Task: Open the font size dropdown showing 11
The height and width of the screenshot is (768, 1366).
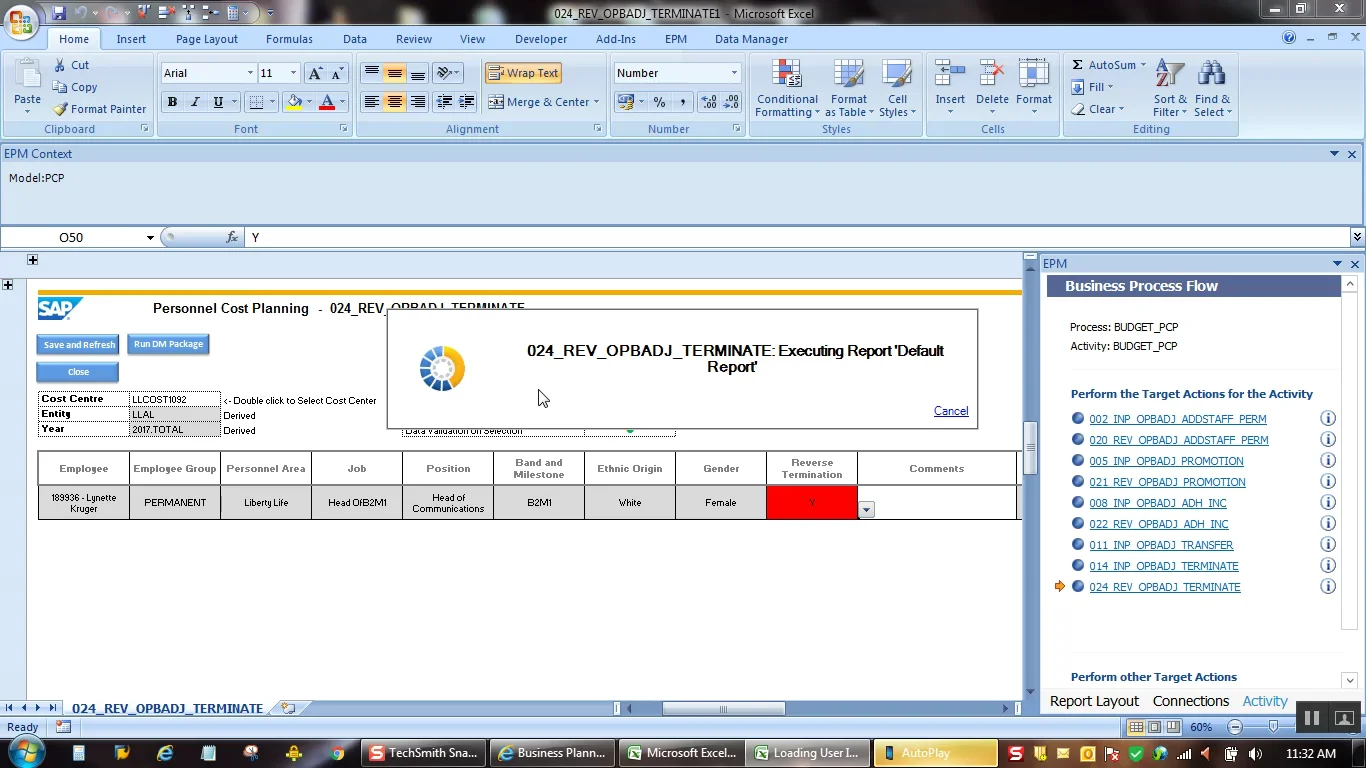Action: (x=293, y=73)
